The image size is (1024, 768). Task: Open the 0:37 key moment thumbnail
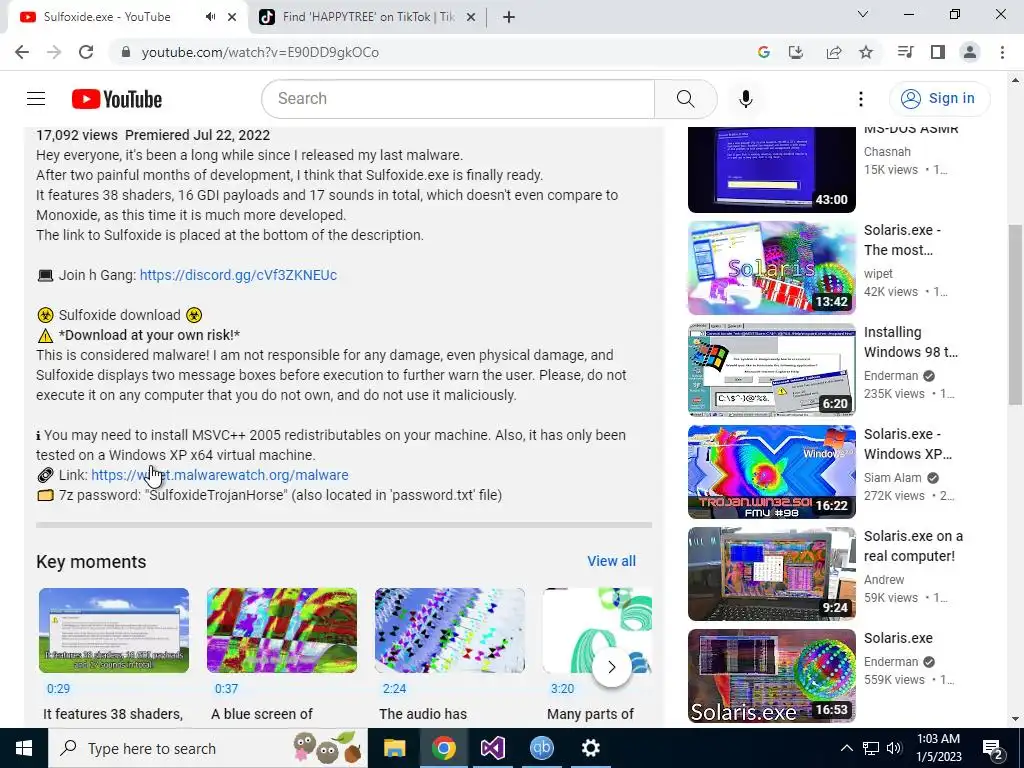pyautogui.click(x=282, y=630)
